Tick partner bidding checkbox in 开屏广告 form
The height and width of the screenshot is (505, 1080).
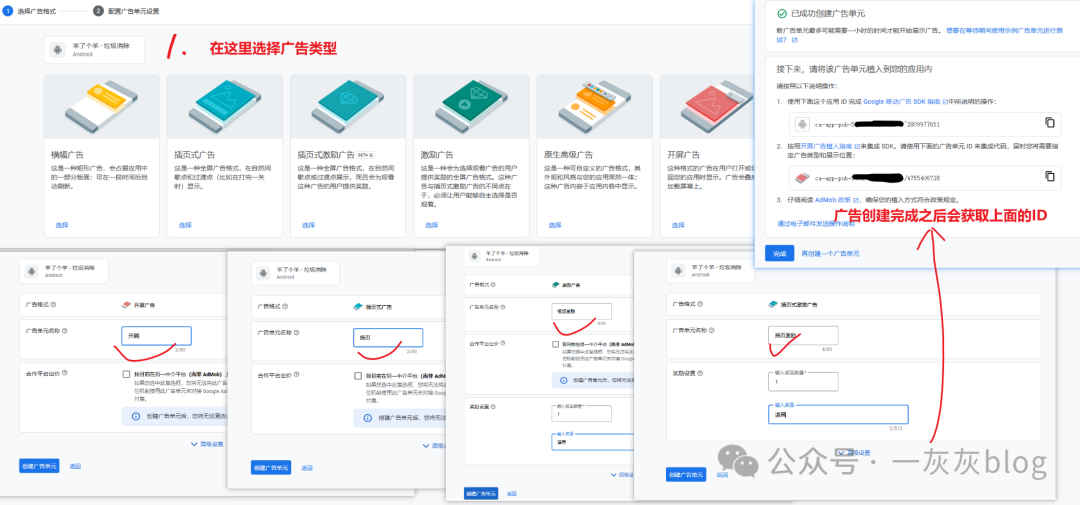tap(126, 374)
